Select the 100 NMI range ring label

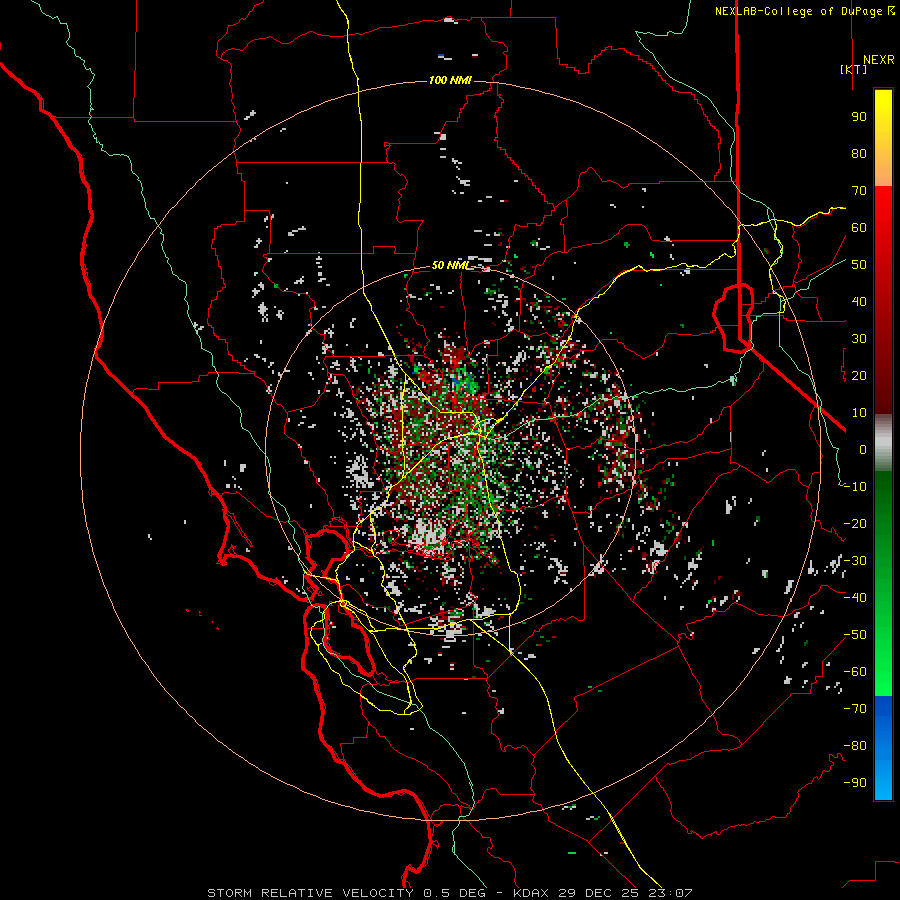(450, 80)
